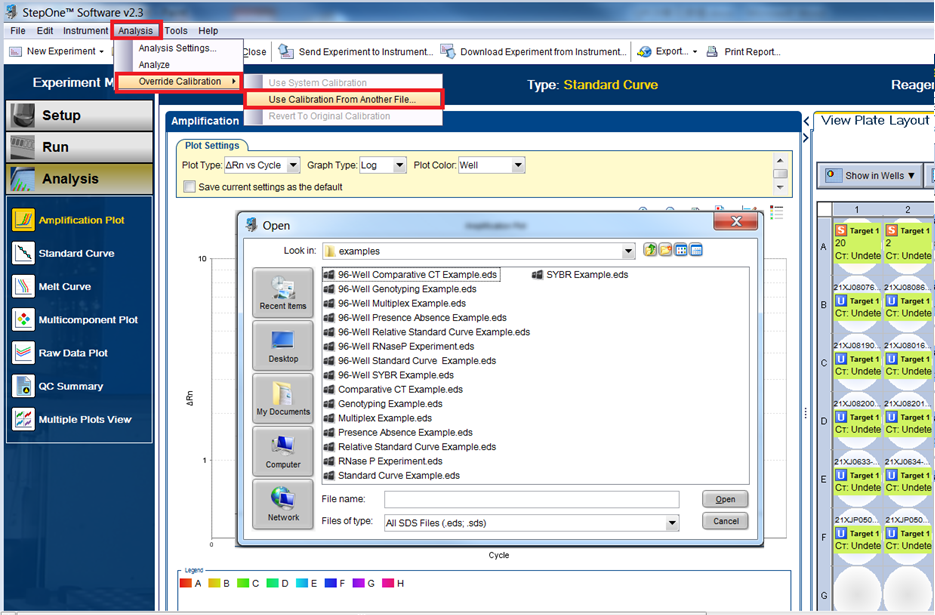This screenshot has height=615, width=935.
Task: Click the Cancel button in dialog
Action: pos(725,521)
